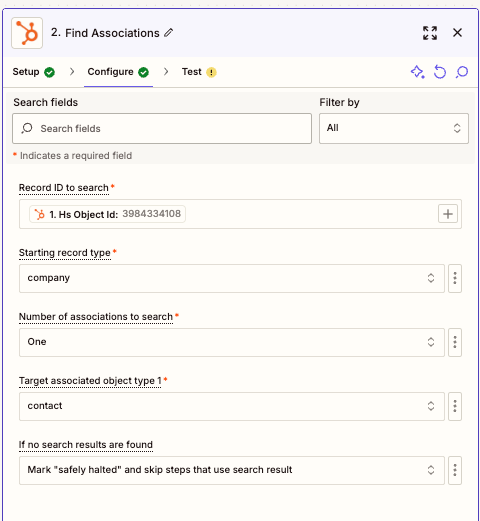Open options menu beside Starting record type
The image size is (480, 521).
[x=455, y=278]
